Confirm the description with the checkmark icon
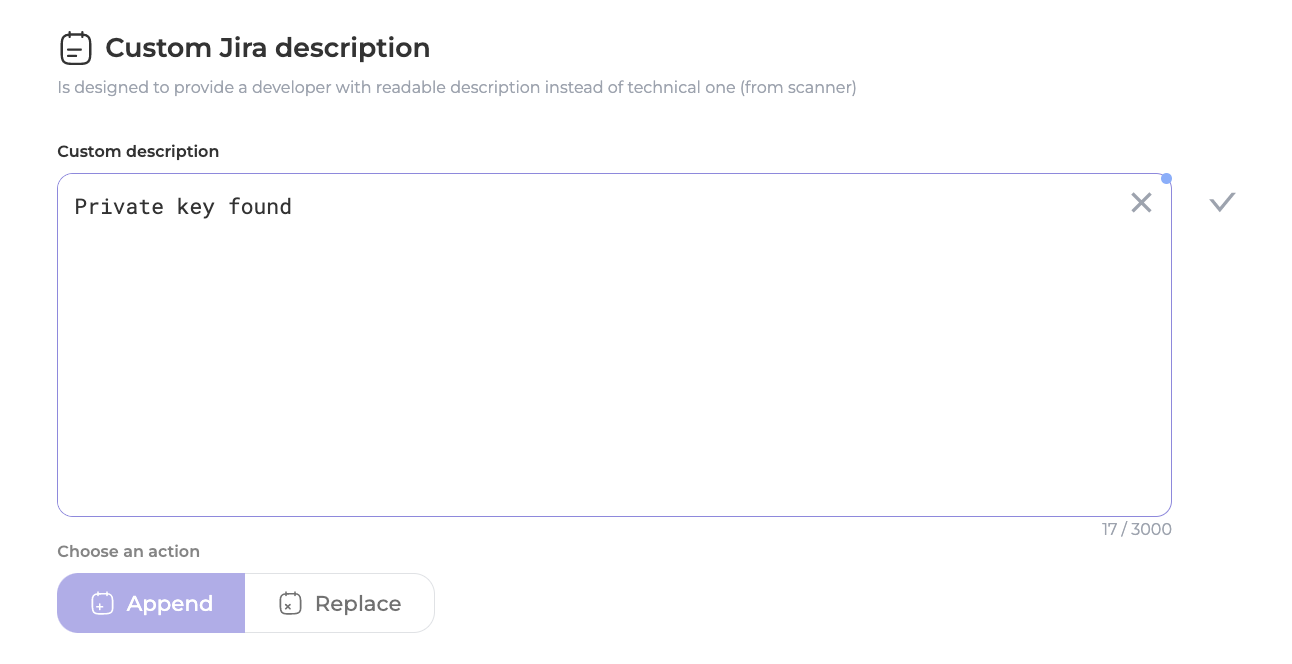 pyautogui.click(x=1222, y=203)
